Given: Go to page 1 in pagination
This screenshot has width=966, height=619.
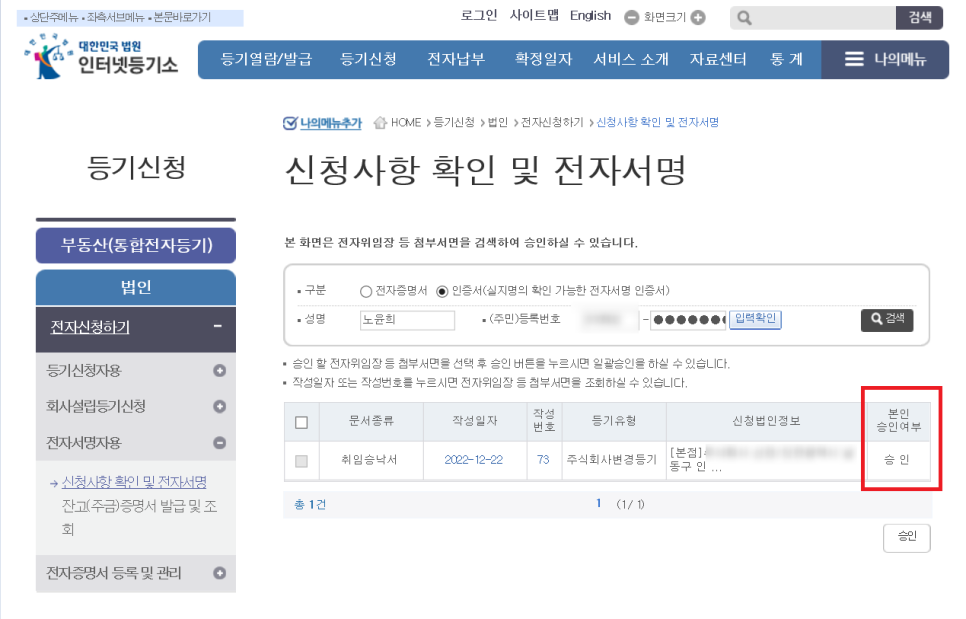Looking at the screenshot, I should pos(598,504).
